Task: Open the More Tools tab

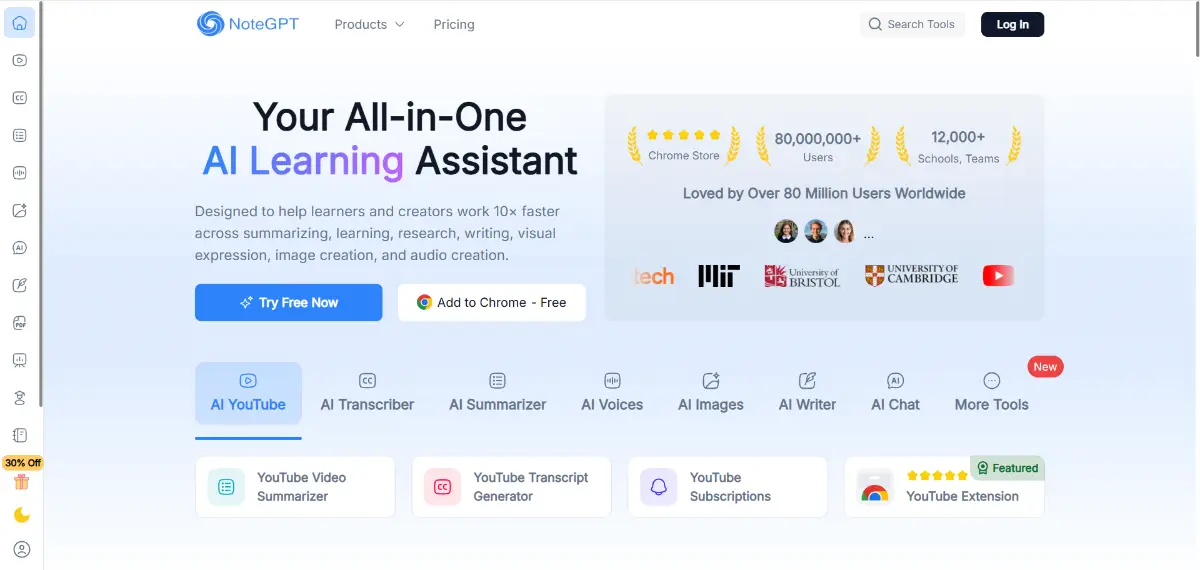Action: pyautogui.click(x=991, y=391)
